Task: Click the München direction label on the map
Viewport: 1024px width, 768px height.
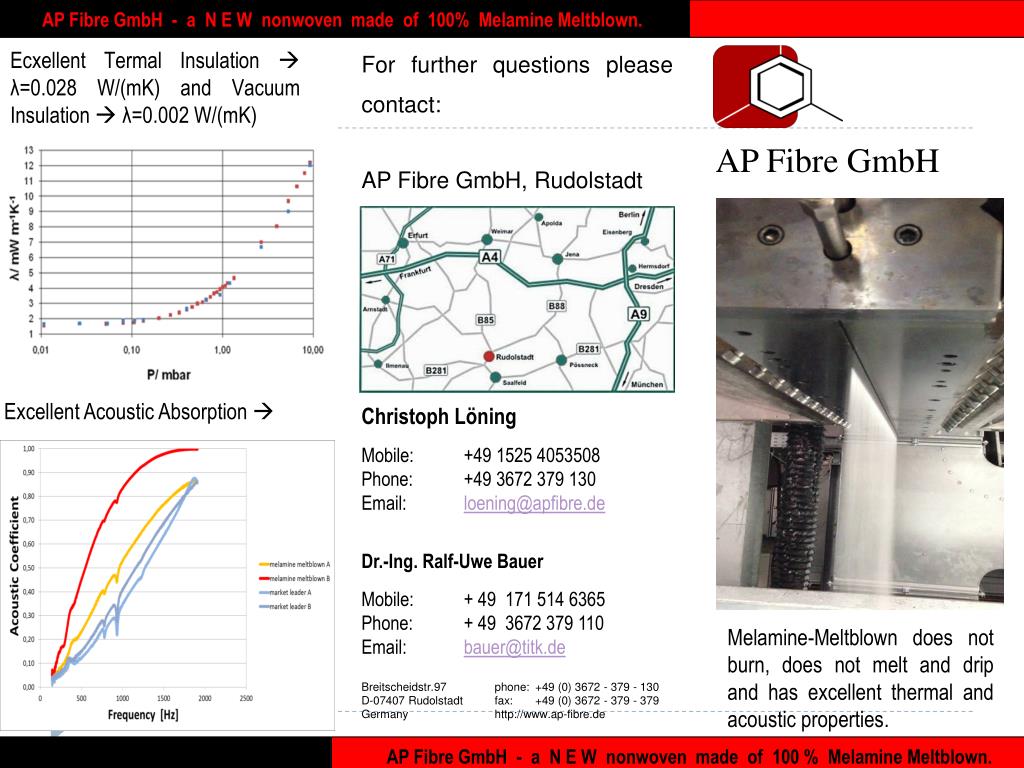Action: click(647, 385)
